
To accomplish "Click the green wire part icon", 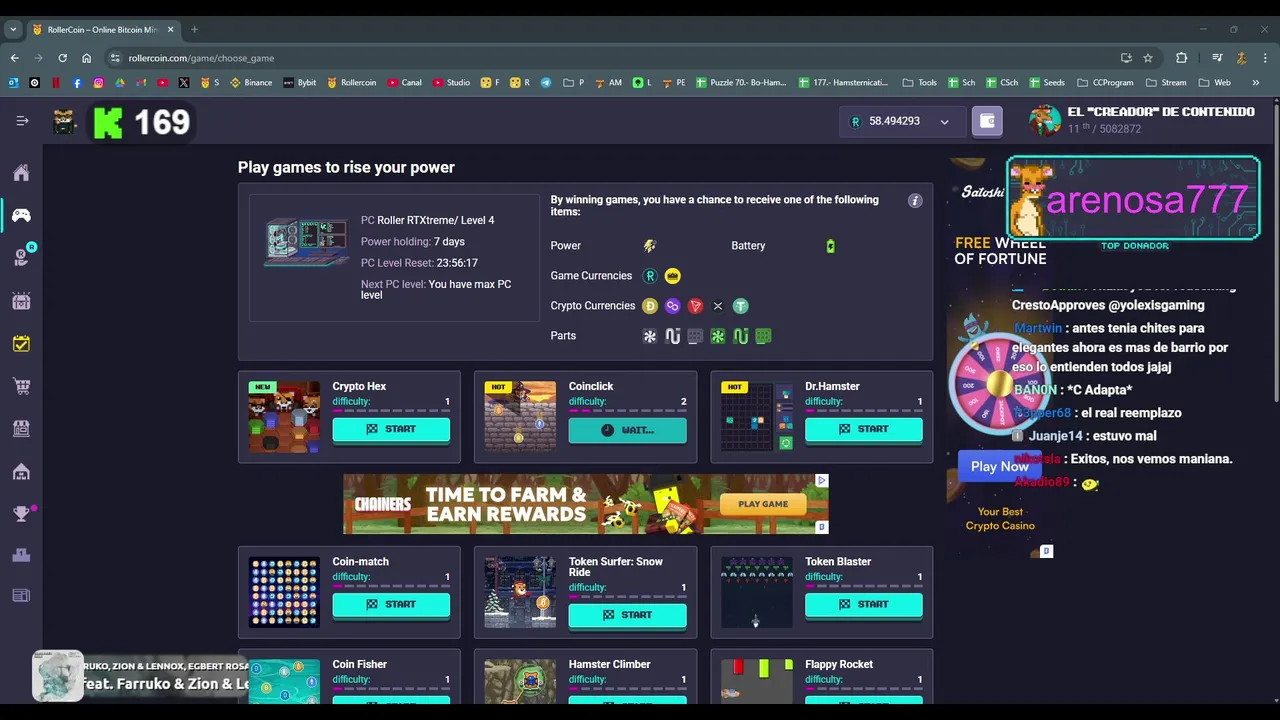I will click(x=740, y=336).
